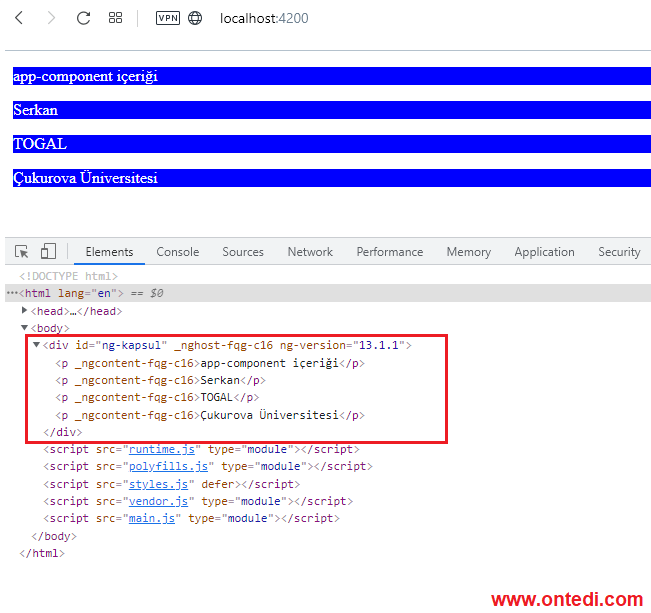Viewport: 651px width, 613px height.
Task: Select the closing </html> tag
Action: [42, 553]
